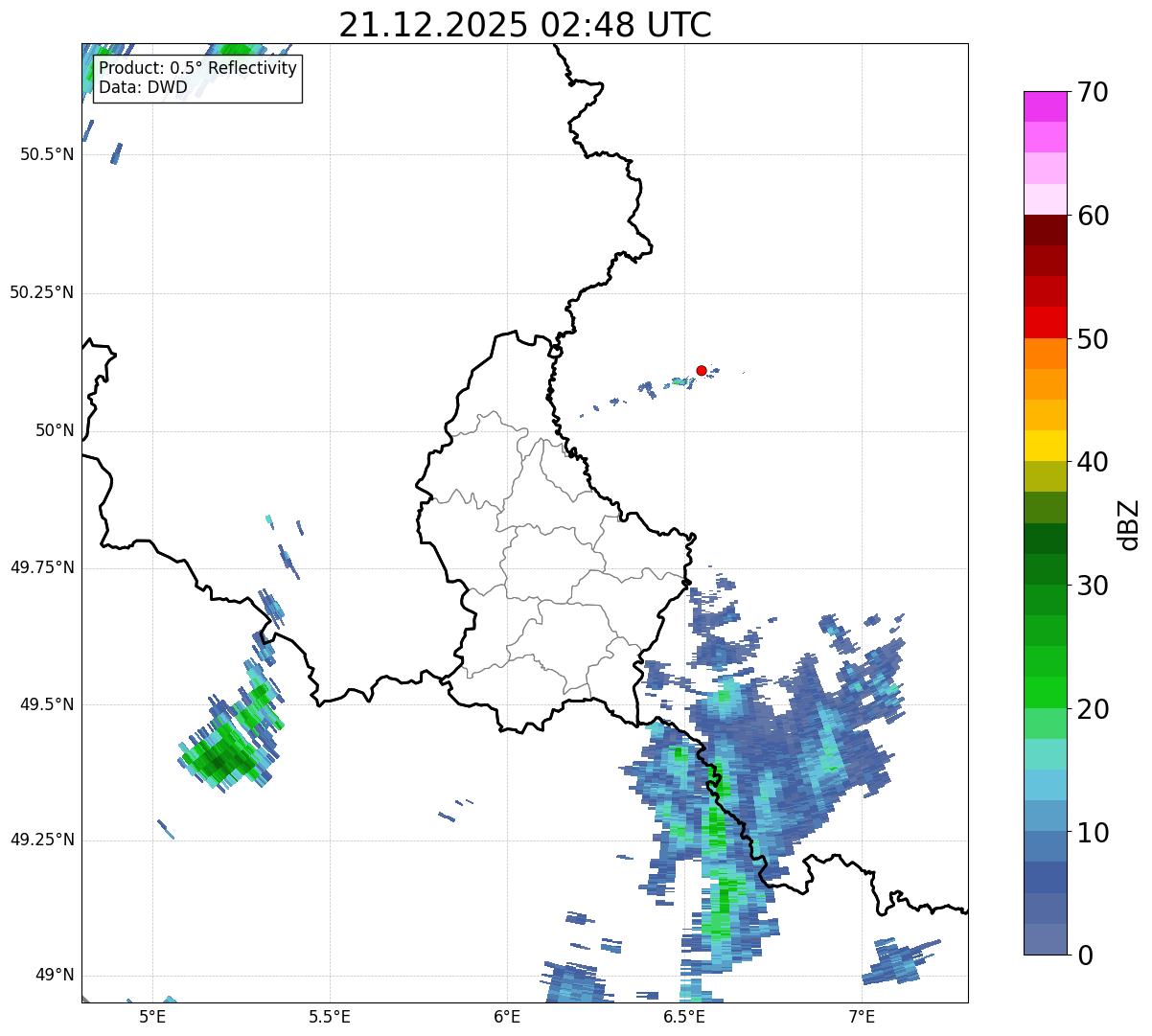Click the magenta swatch at top of colorbar
Screen dimensions: 1152x1036
tap(1046, 106)
